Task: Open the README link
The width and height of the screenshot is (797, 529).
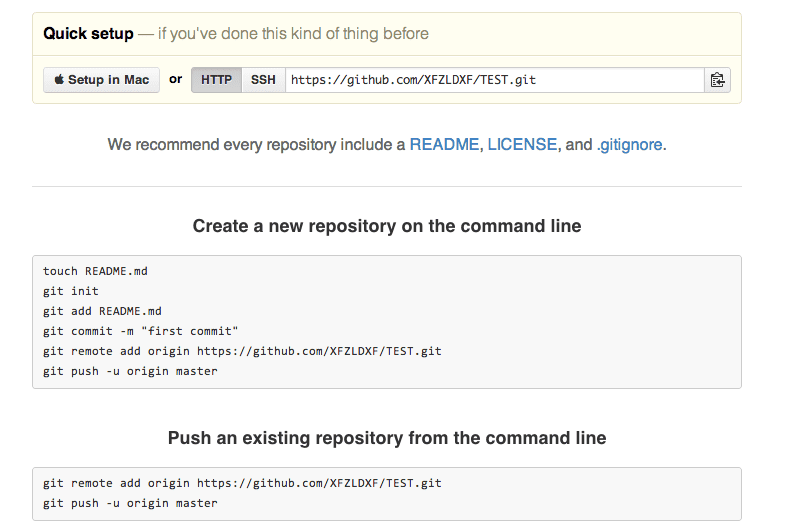Action: pos(444,144)
